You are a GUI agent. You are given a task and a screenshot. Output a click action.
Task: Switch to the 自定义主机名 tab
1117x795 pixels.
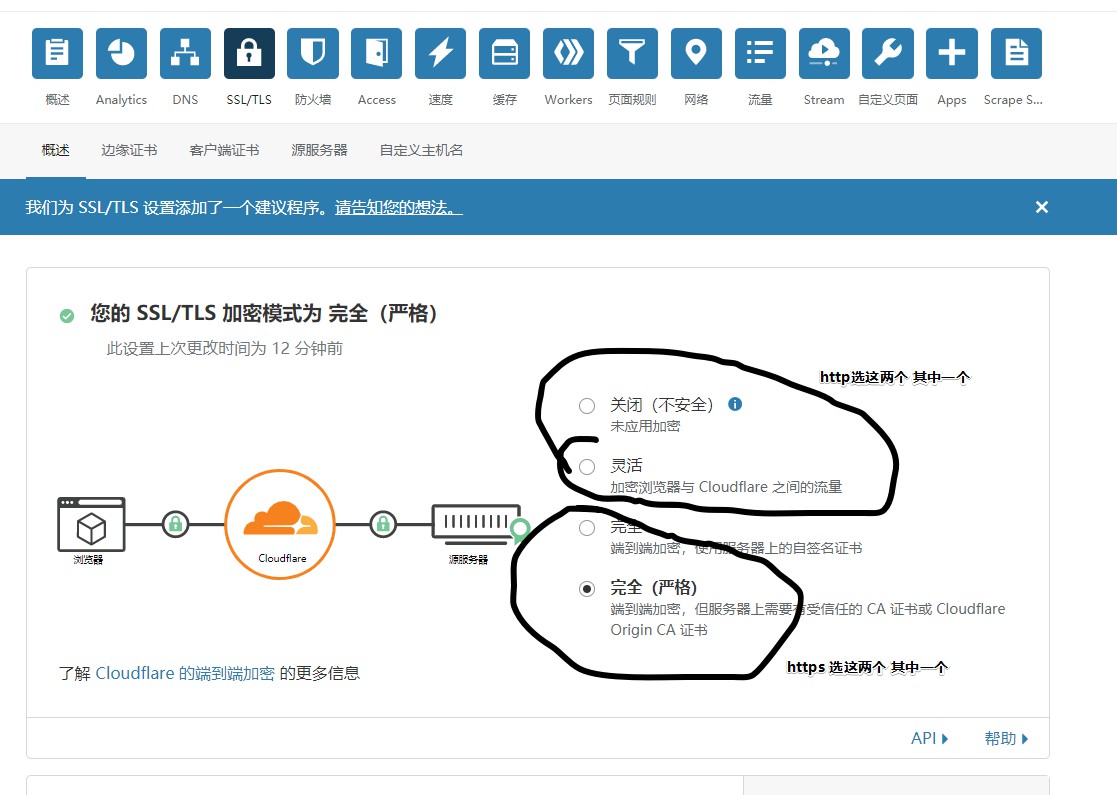click(x=421, y=150)
